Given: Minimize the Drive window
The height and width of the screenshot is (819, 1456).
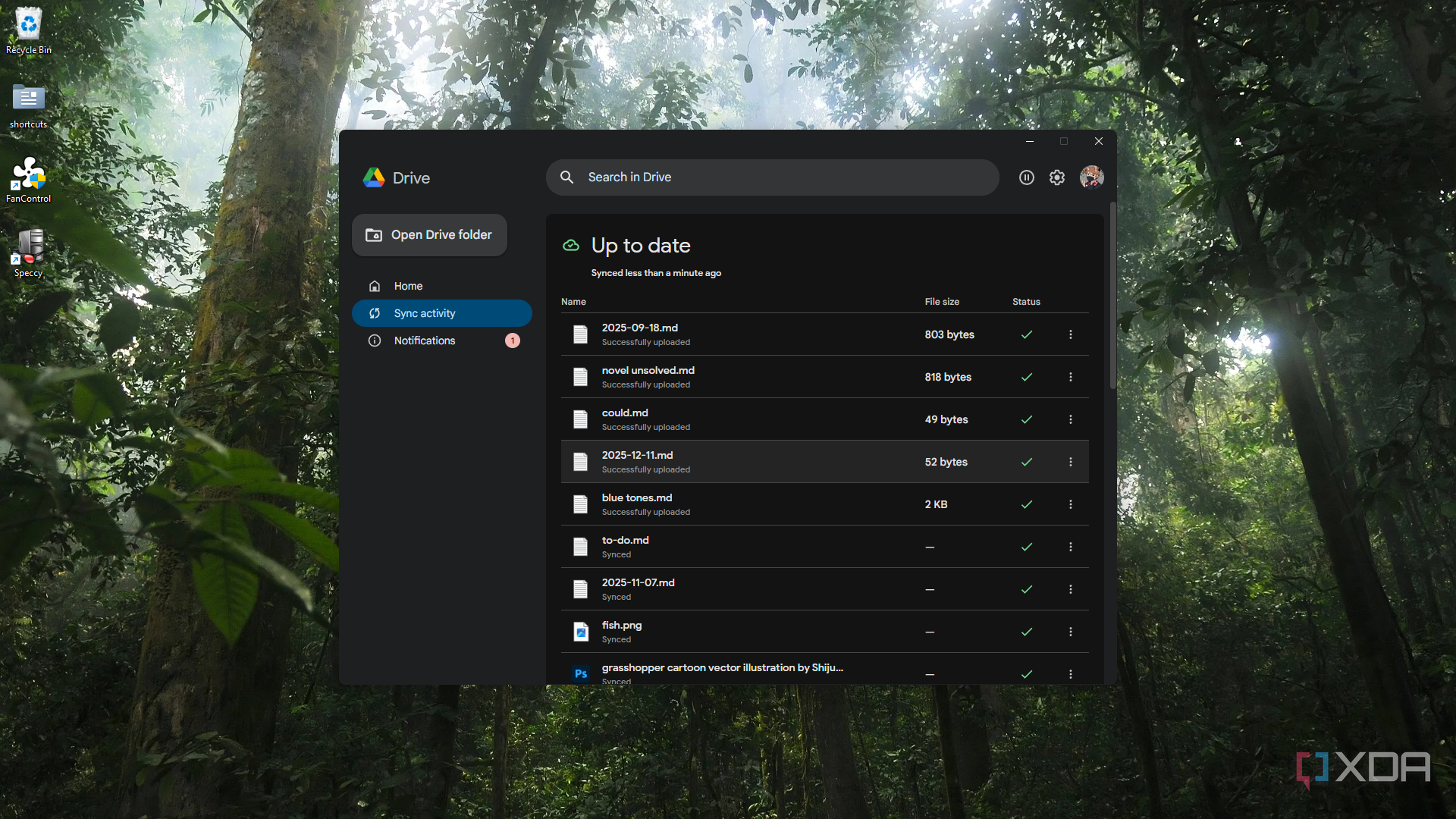Looking at the screenshot, I should pos(1030,141).
